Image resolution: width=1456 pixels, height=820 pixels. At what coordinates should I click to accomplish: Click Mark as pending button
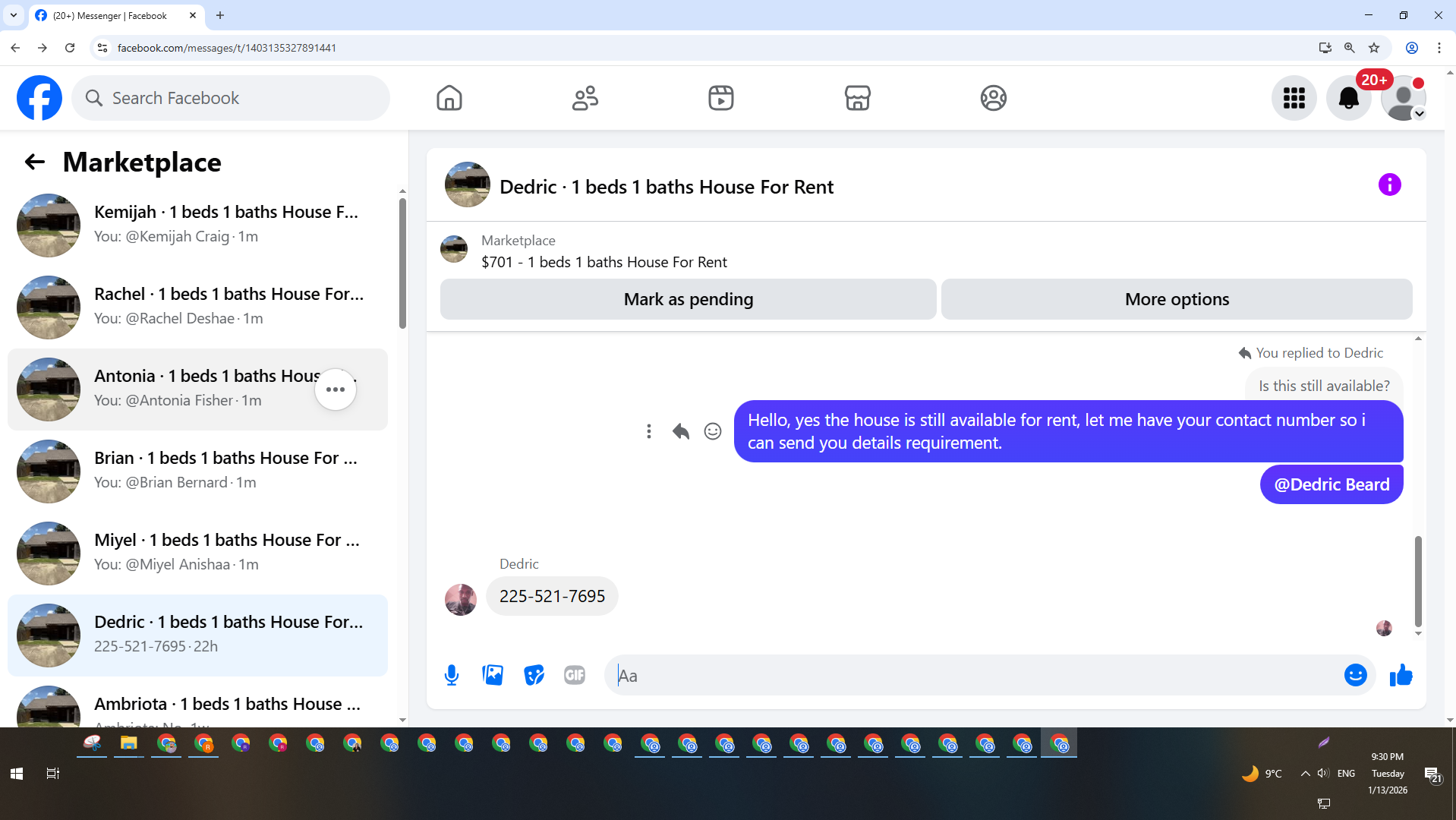(689, 299)
